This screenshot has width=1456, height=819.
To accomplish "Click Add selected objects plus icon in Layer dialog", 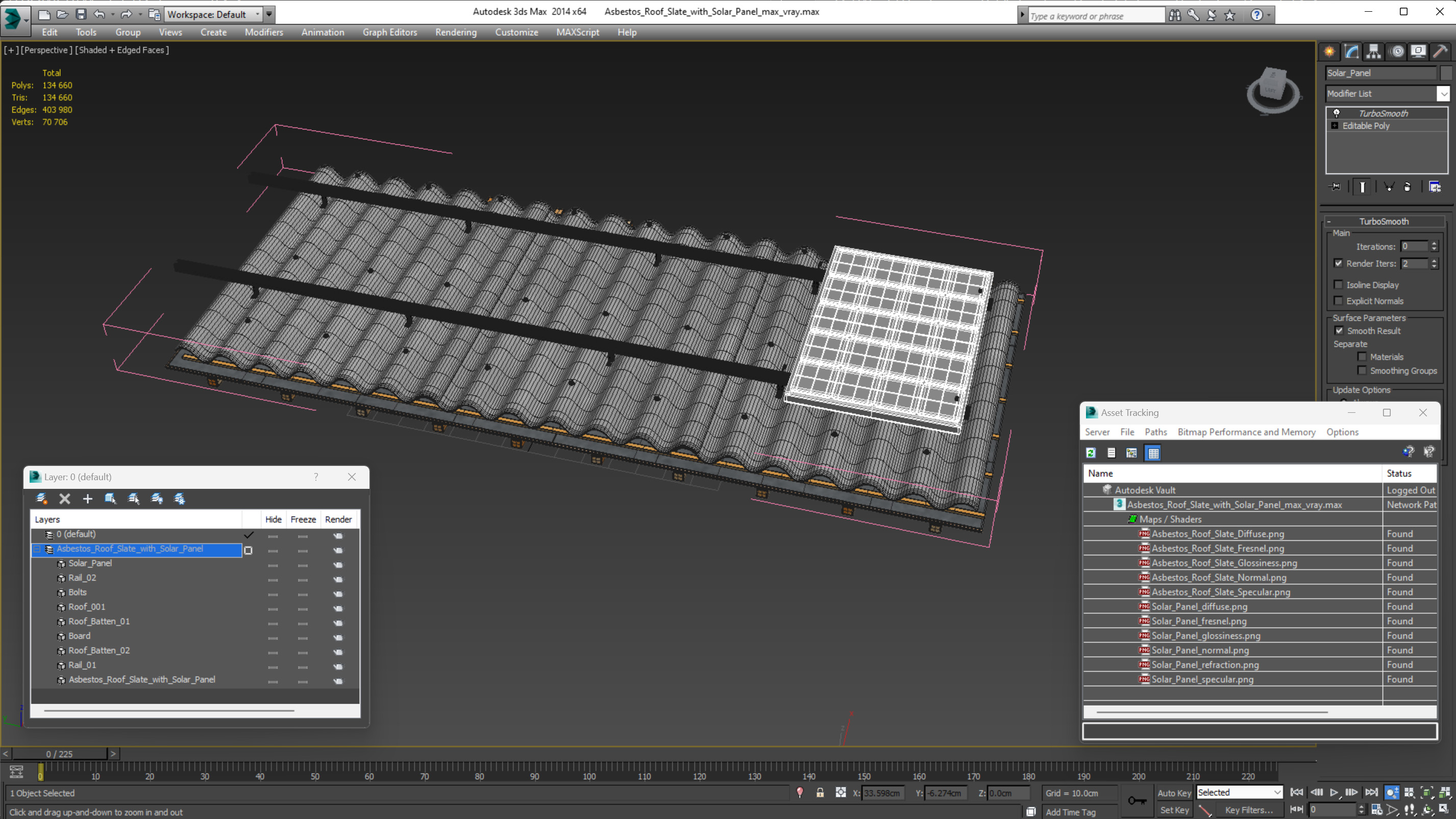I will tap(87, 499).
